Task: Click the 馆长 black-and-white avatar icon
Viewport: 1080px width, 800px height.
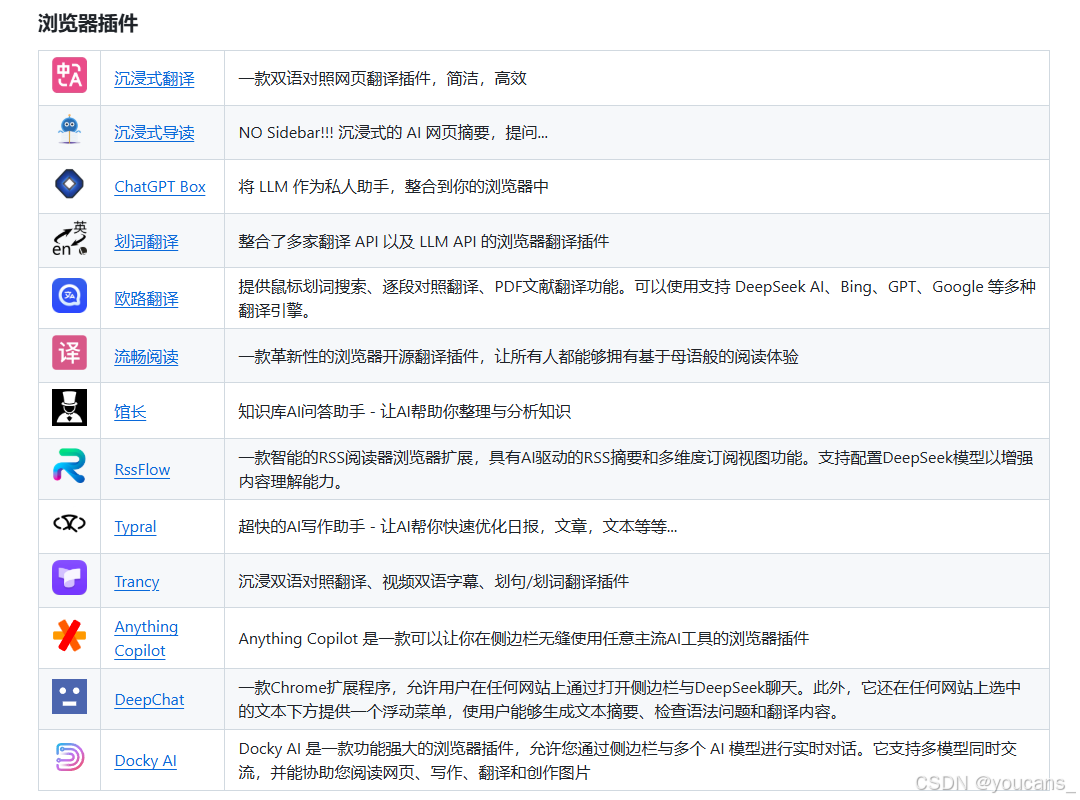Action: [69, 407]
